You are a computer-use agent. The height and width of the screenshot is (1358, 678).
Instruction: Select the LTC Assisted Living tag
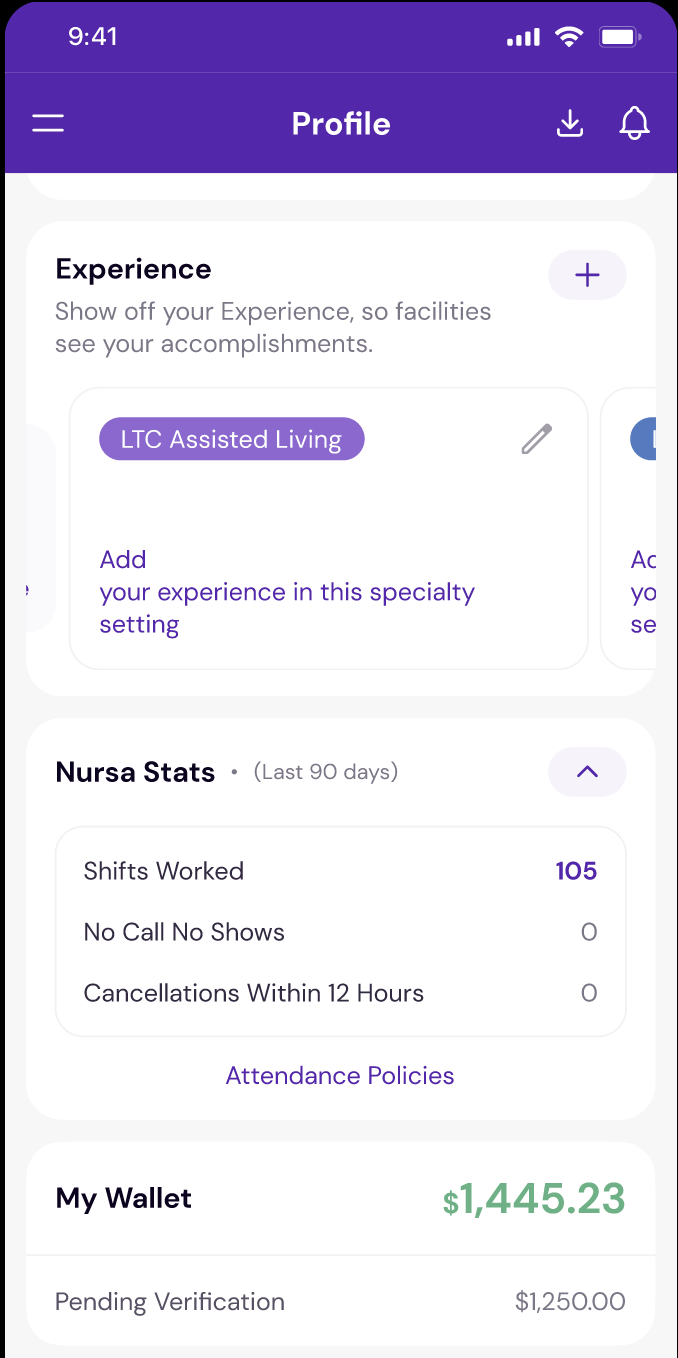point(231,439)
